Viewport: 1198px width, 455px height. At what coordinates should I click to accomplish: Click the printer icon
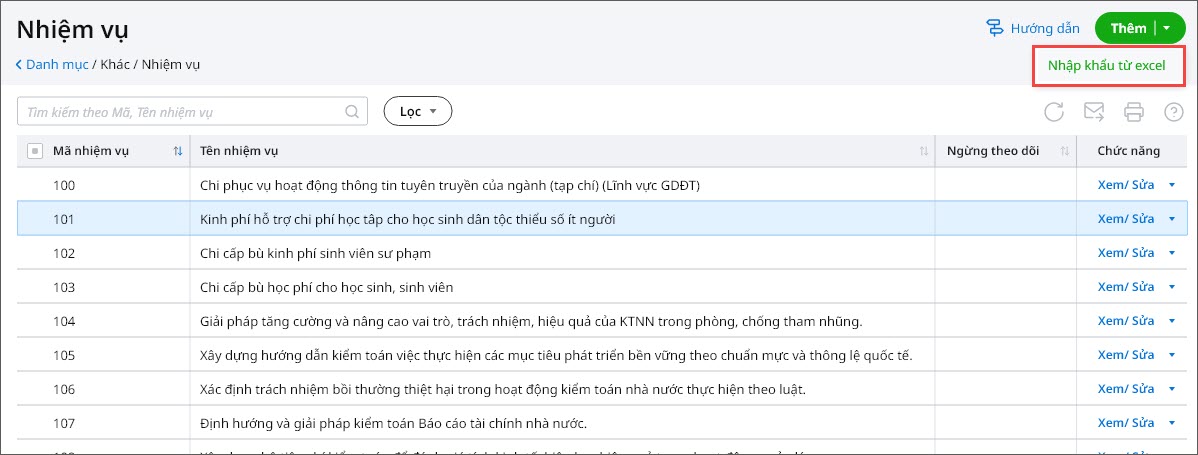[1133, 111]
